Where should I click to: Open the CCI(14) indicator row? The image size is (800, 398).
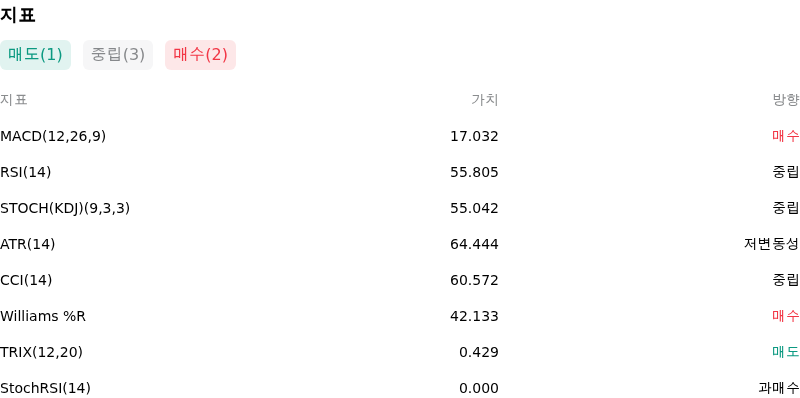click(400, 280)
